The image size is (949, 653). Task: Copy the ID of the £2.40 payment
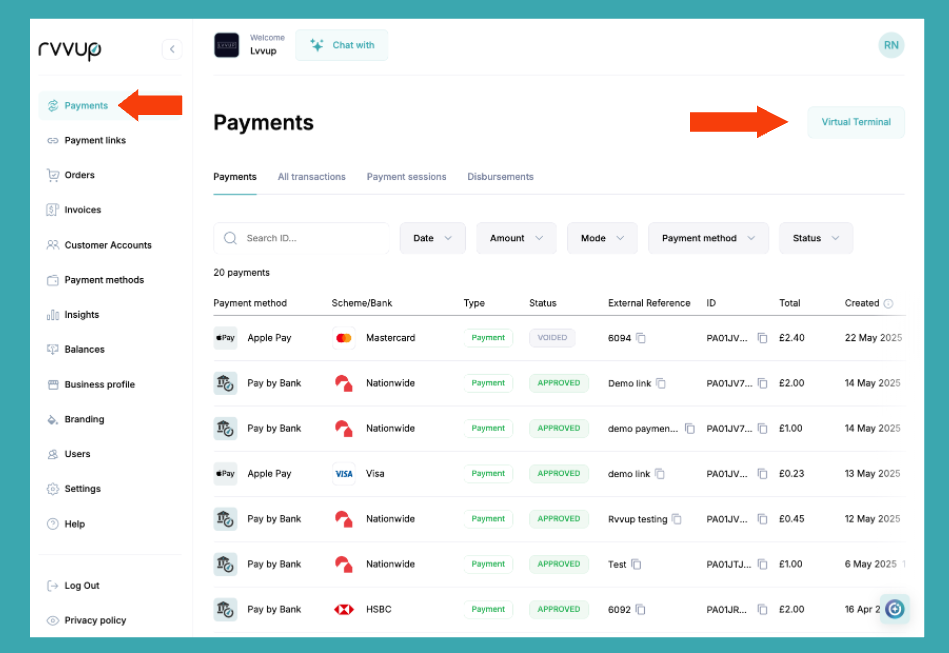(x=762, y=338)
